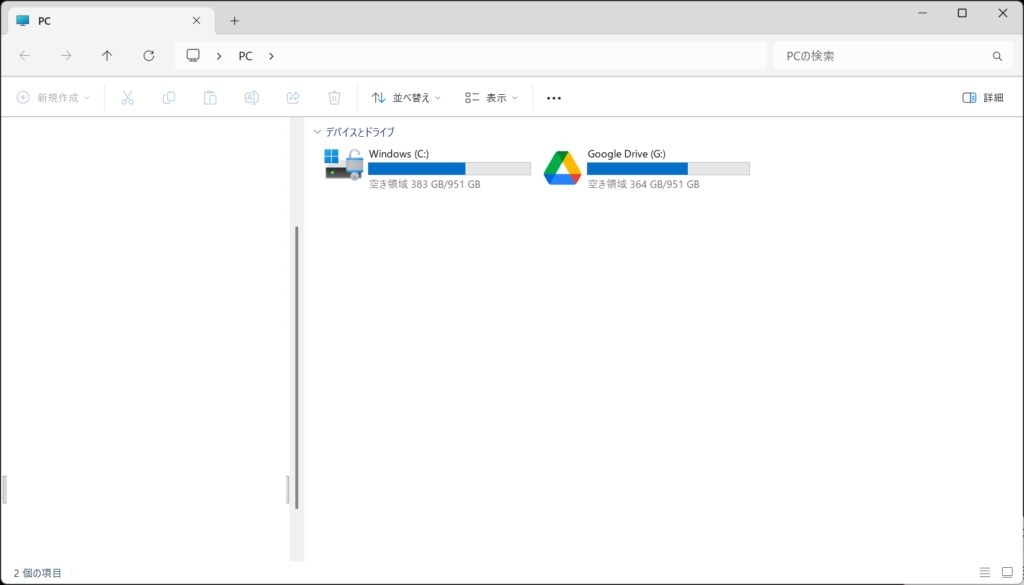Select the Windows (C:) drive
Screen dimensions: 1024x585
[x=427, y=168]
